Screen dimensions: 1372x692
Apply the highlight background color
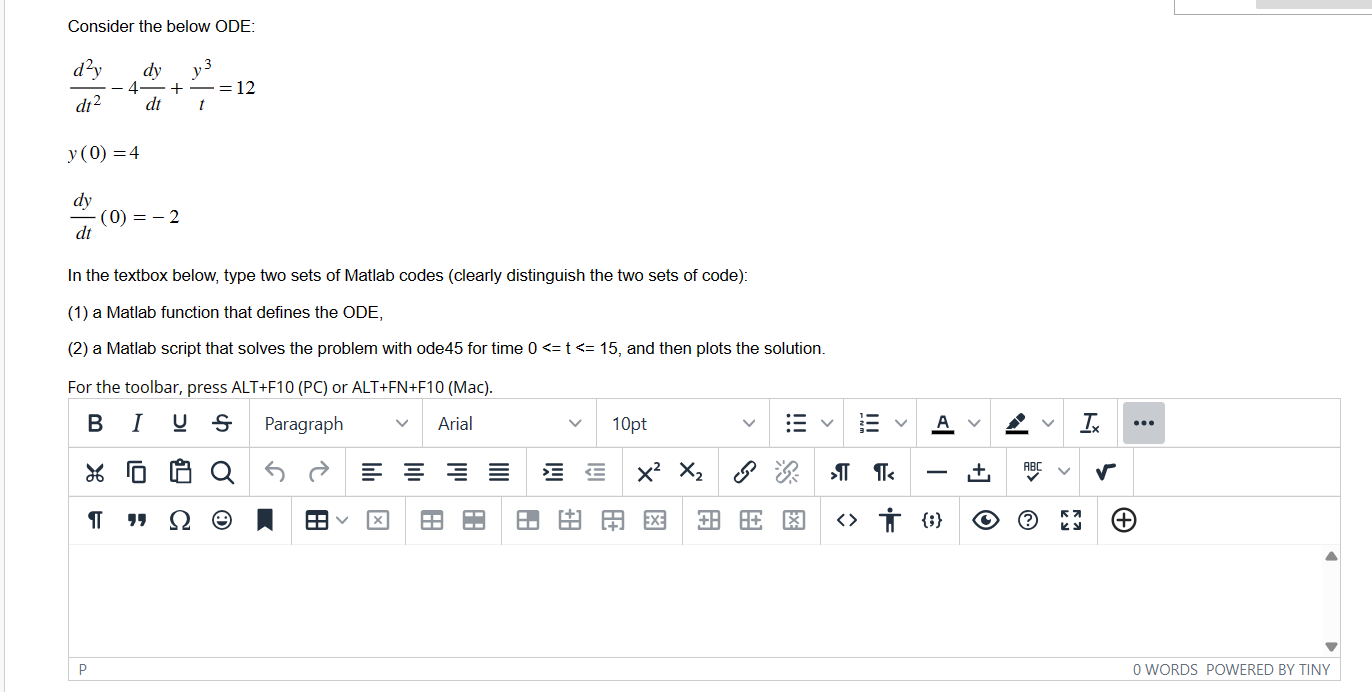[x=1017, y=424]
